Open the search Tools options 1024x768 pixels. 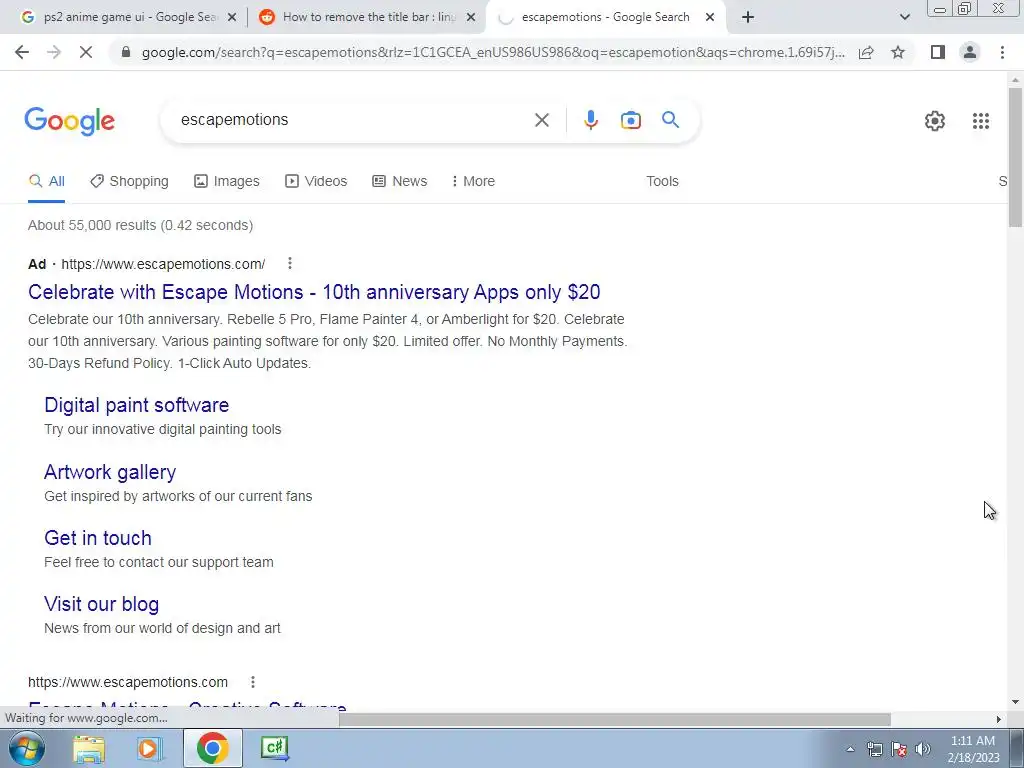pos(662,181)
